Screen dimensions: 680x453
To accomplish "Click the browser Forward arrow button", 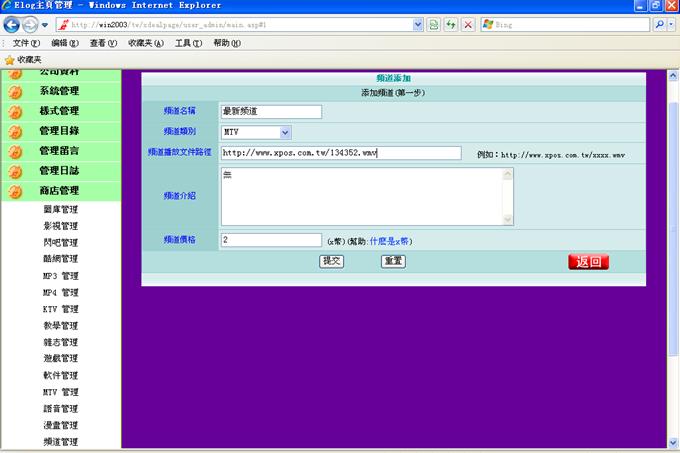I will pyautogui.click(x=30, y=24).
